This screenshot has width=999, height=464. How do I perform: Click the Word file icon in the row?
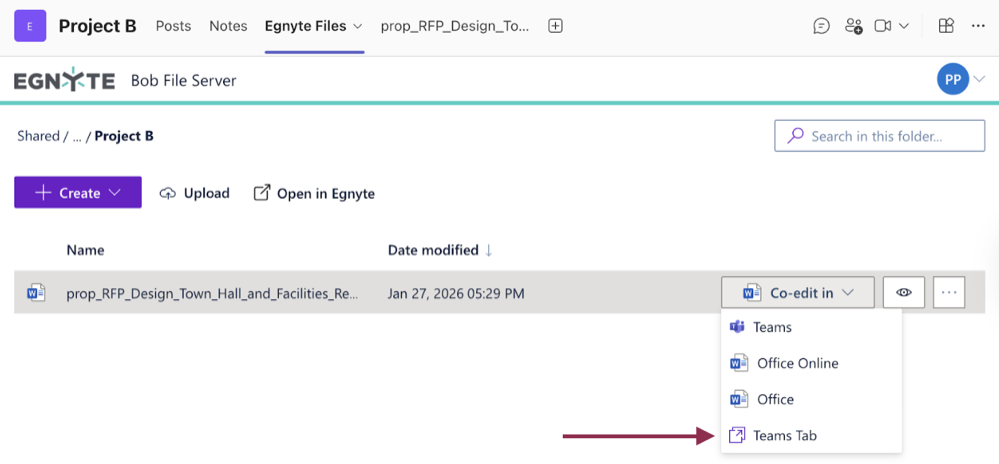(x=36, y=293)
